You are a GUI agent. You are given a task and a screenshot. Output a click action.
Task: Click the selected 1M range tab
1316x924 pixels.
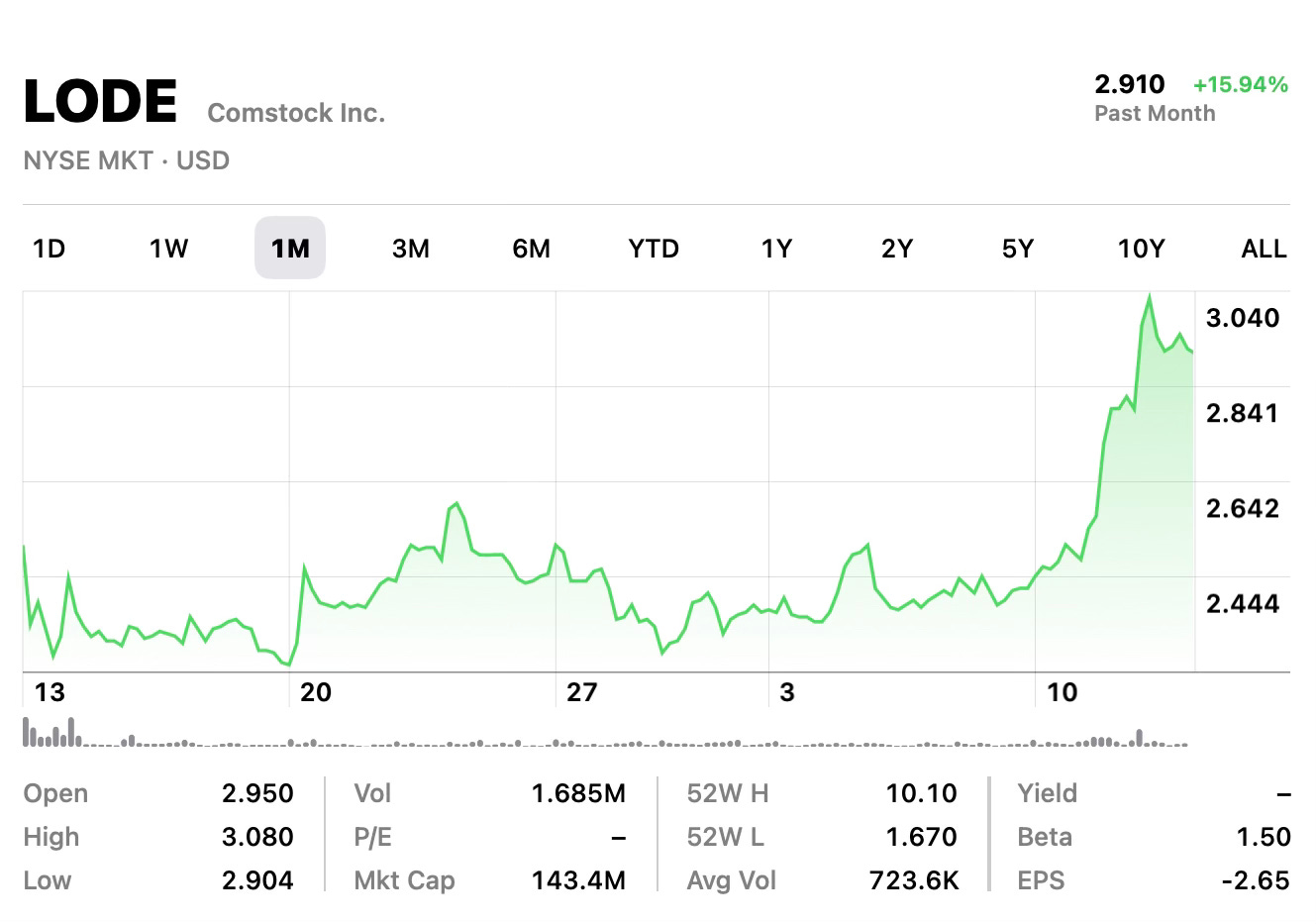[x=290, y=248]
